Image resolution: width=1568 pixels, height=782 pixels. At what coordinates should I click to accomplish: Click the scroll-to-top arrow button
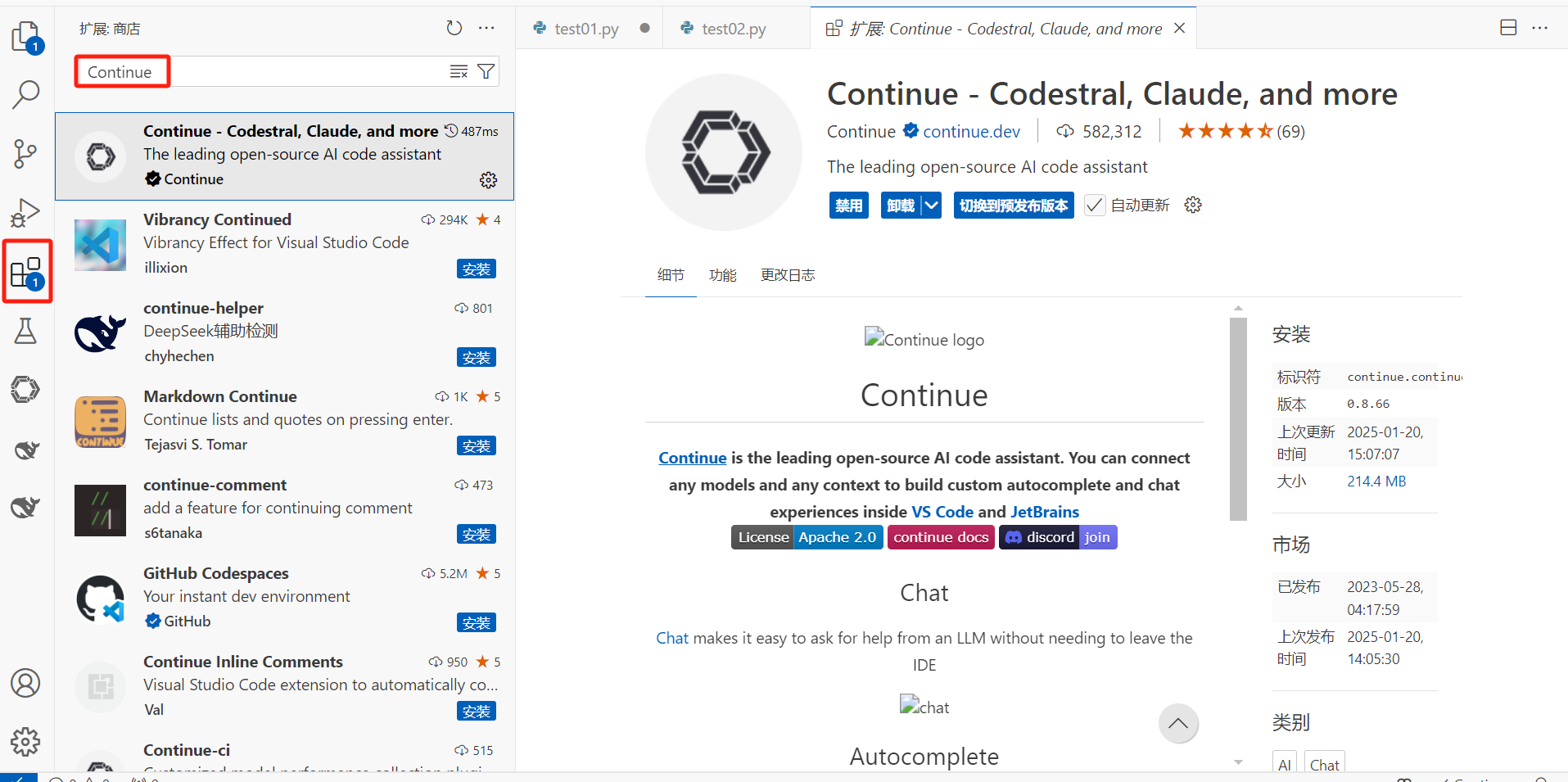(1179, 724)
